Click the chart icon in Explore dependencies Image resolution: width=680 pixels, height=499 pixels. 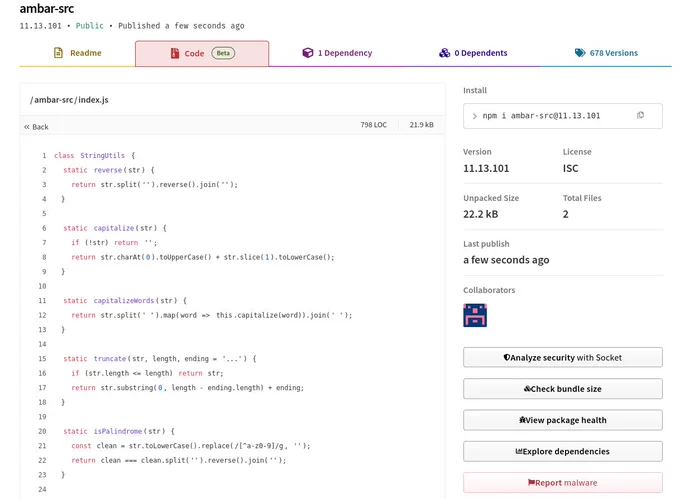pyautogui.click(x=519, y=451)
